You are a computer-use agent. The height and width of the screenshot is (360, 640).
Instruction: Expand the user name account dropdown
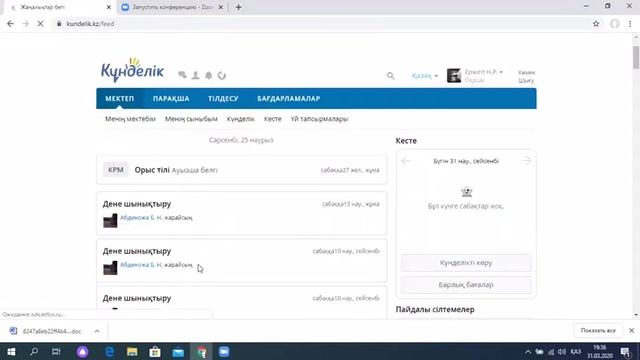[x=484, y=72]
